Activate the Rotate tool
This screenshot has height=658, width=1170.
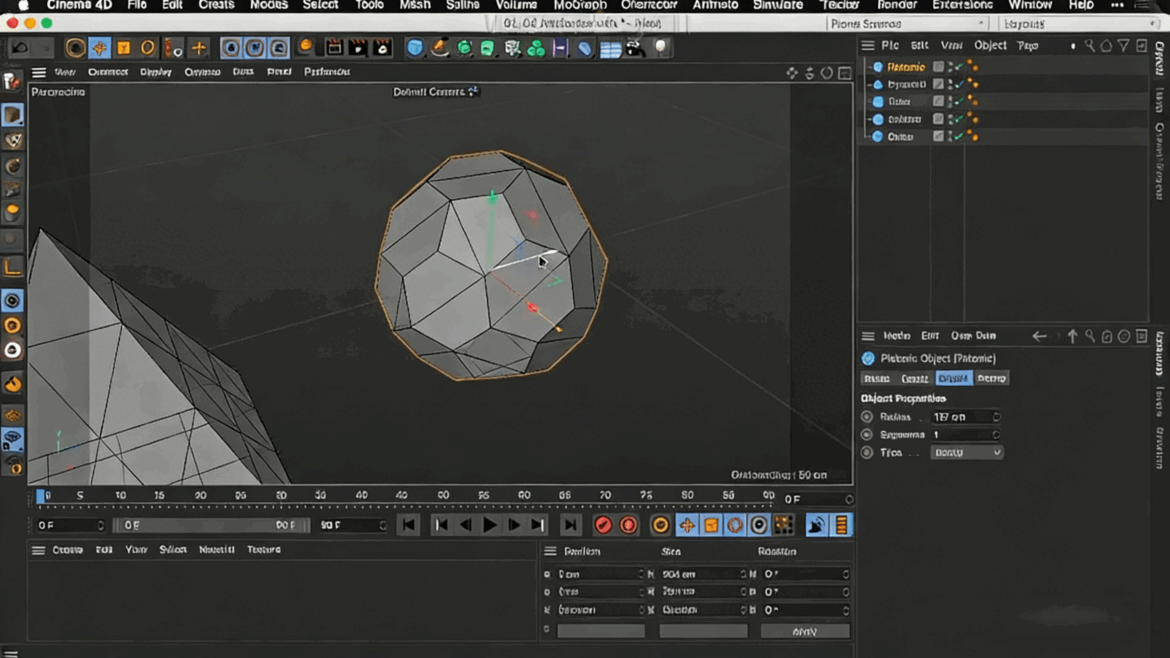pyautogui.click(x=148, y=47)
